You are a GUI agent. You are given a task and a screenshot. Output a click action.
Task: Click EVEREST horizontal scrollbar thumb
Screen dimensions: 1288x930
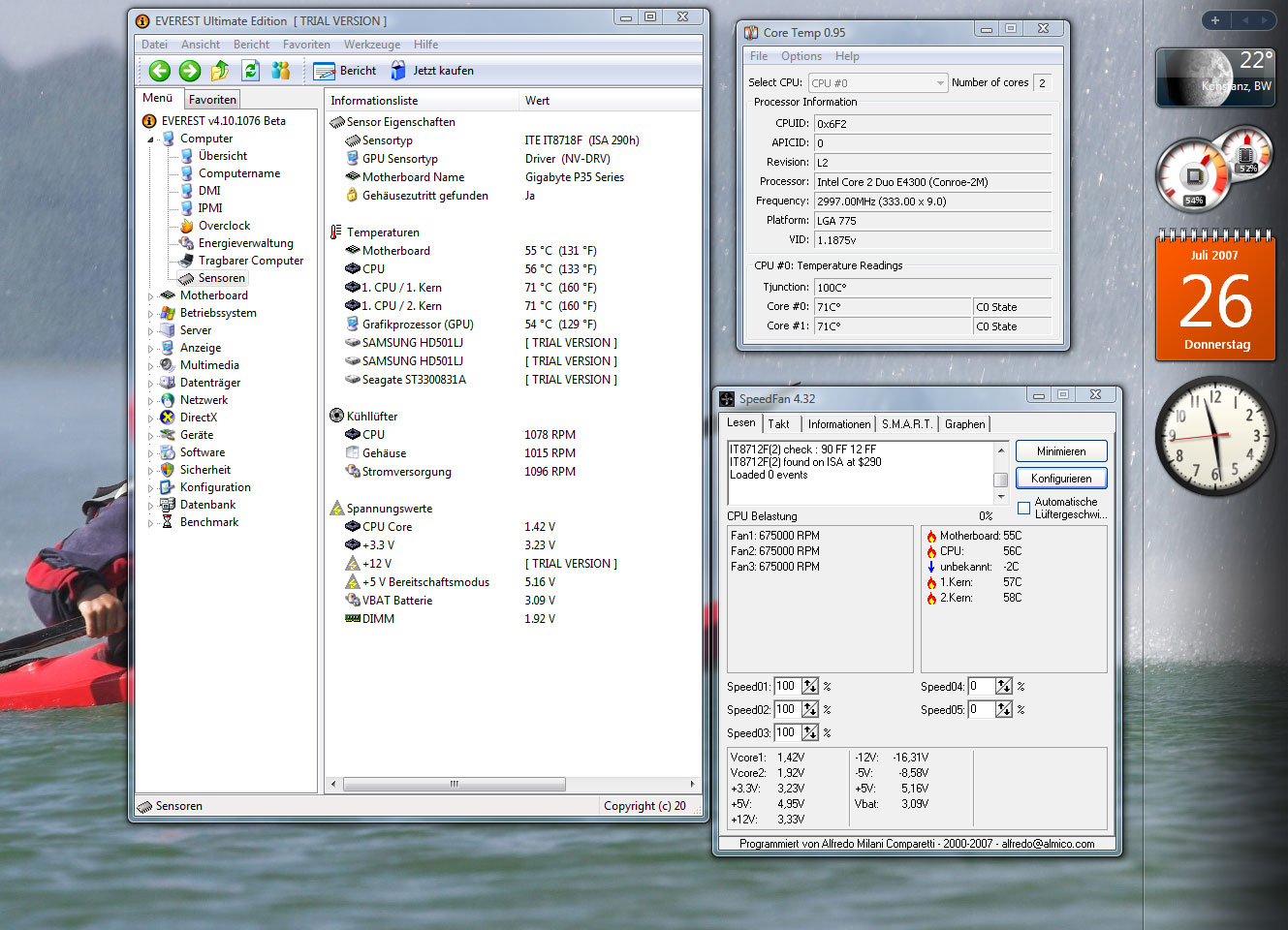tap(453, 785)
